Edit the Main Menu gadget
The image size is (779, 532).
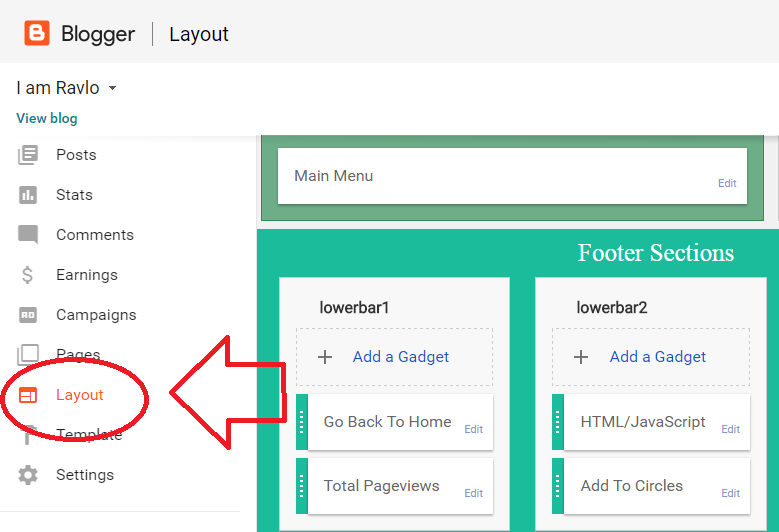tap(727, 183)
